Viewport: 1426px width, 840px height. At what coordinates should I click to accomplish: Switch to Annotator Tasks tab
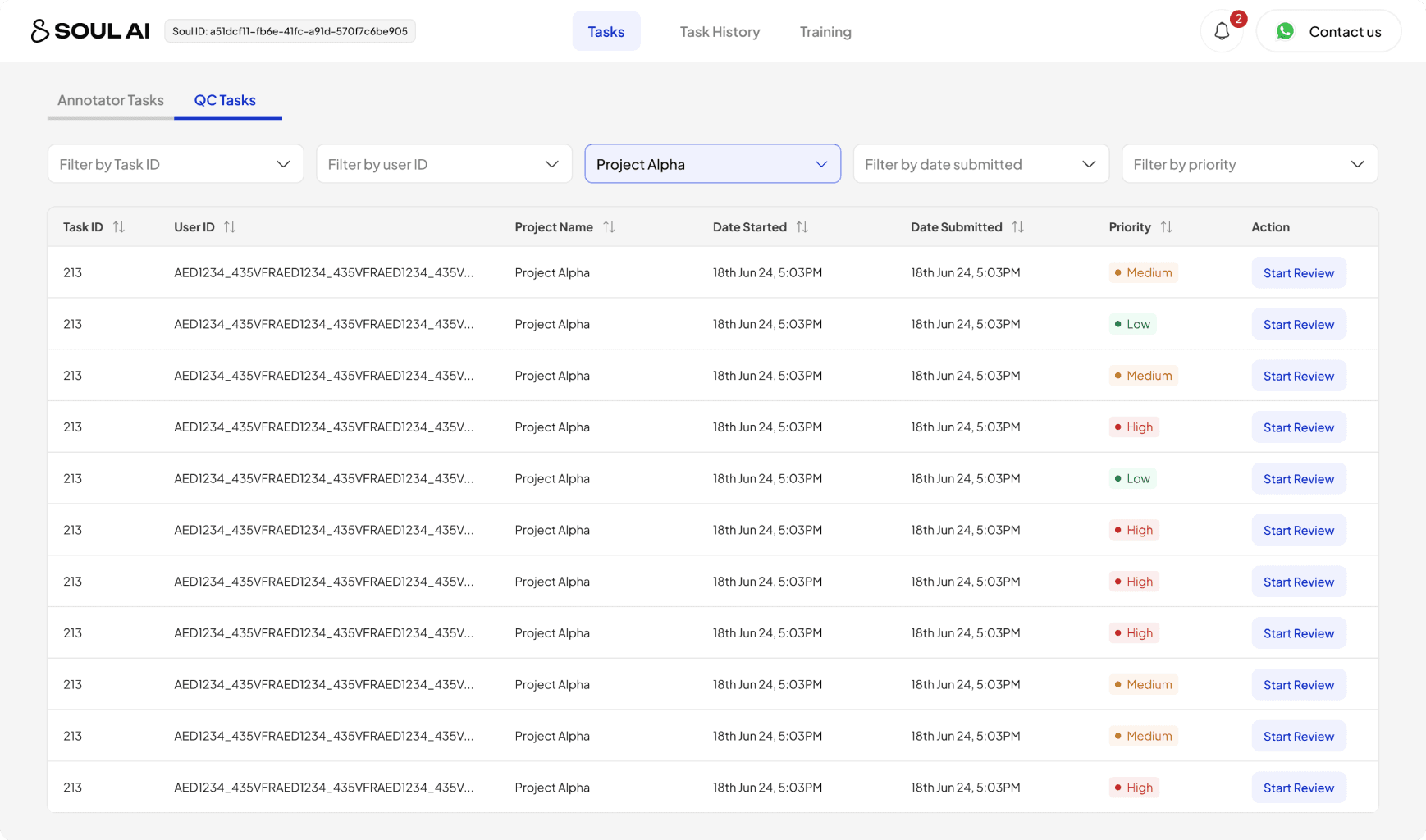pos(111,100)
